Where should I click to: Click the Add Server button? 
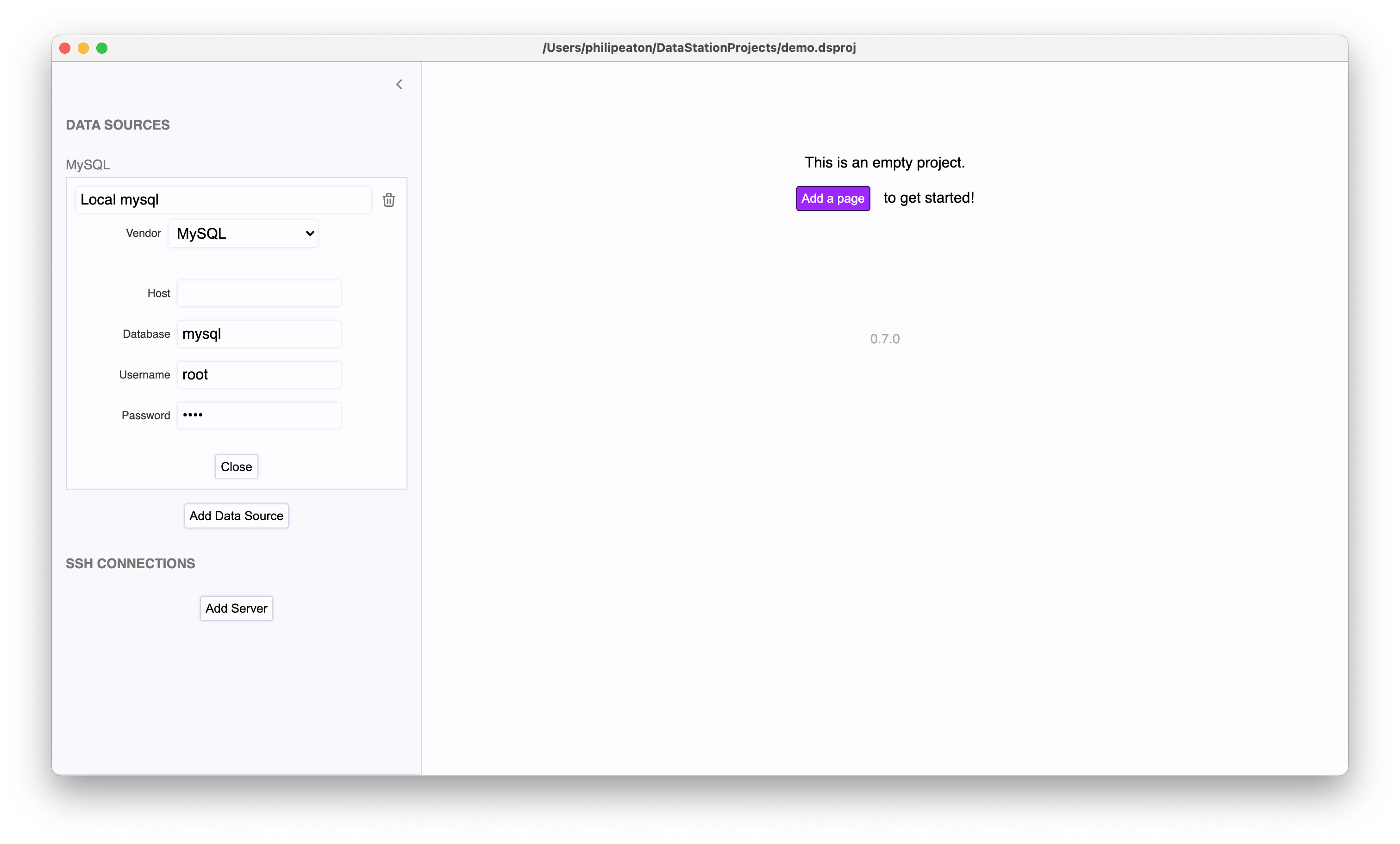pyautogui.click(x=236, y=607)
